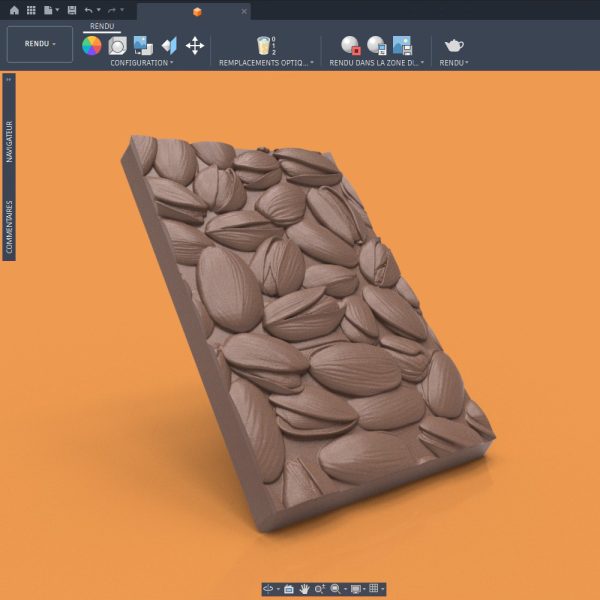Viewport: 600px width, 600px height.
Task: Open the RENDU workspace switcher dropdown
Action: click(x=40, y=44)
